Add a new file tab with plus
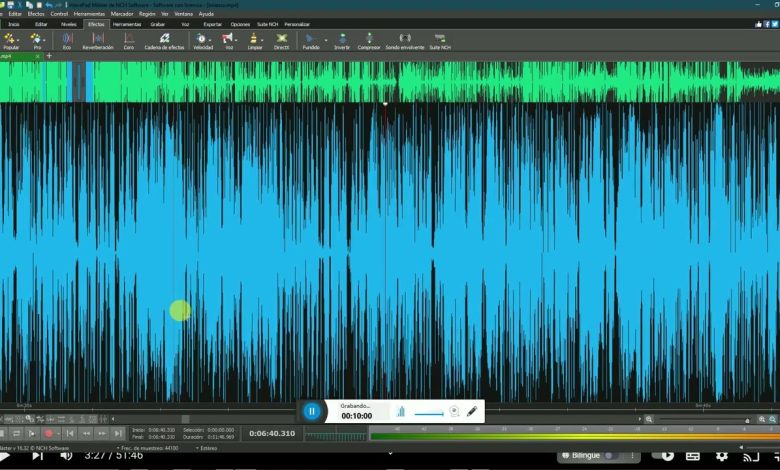Viewport: 780px width, 470px height. pos(49,56)
